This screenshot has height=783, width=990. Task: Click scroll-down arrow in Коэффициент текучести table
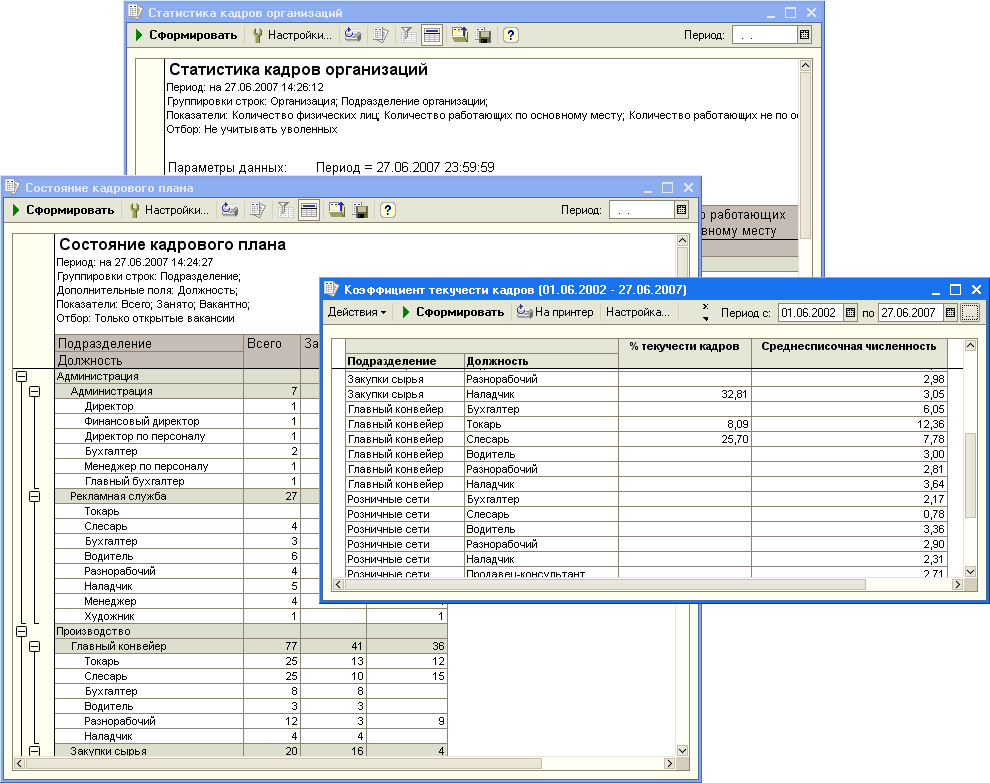[x=970, y=571]
